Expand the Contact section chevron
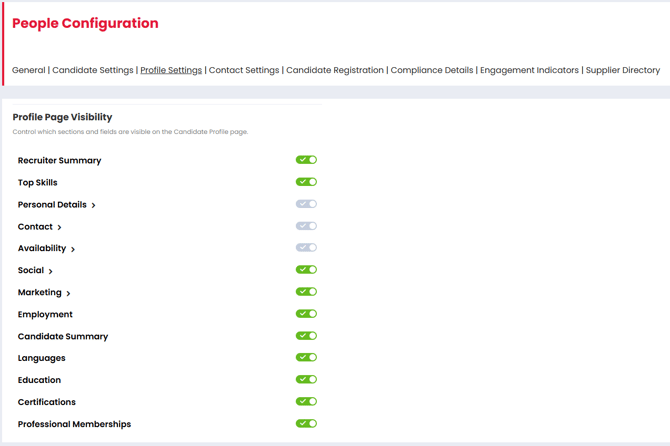Viewport: 670px width, 446px height. [60, 227]
